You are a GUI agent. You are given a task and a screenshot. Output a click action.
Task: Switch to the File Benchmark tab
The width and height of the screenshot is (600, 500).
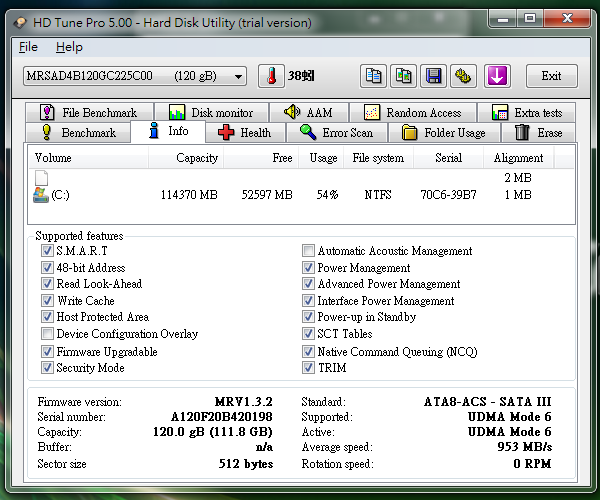tap(89, 113)
